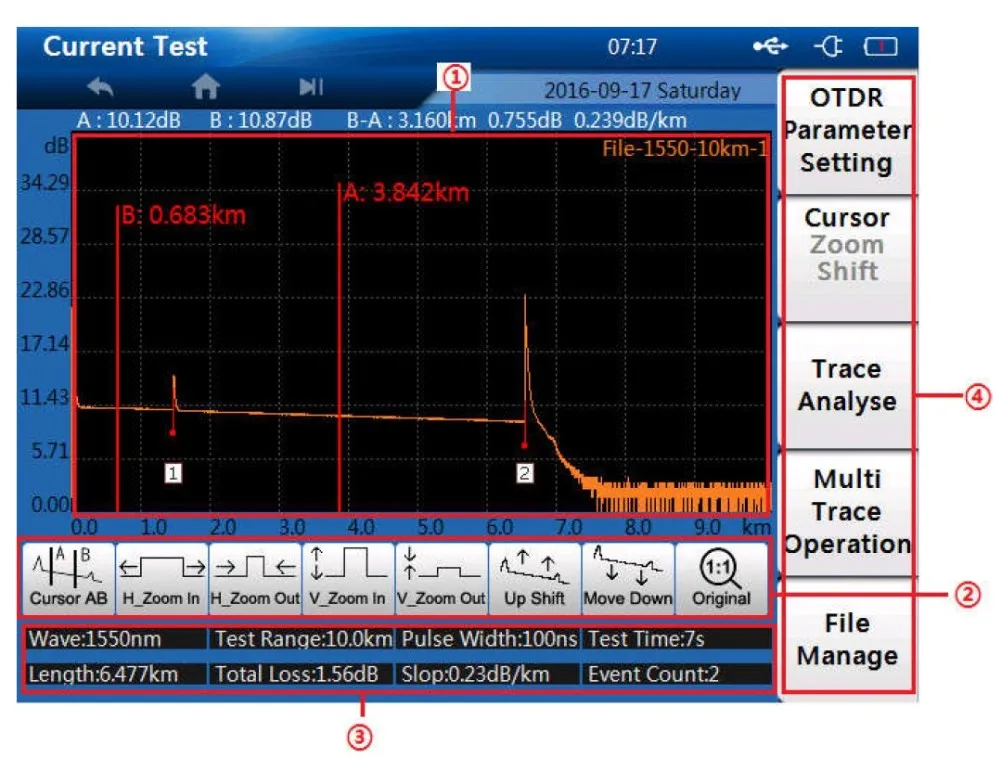
Task: Tap the V_Zoom Out button
Action: tap(441, 578)
